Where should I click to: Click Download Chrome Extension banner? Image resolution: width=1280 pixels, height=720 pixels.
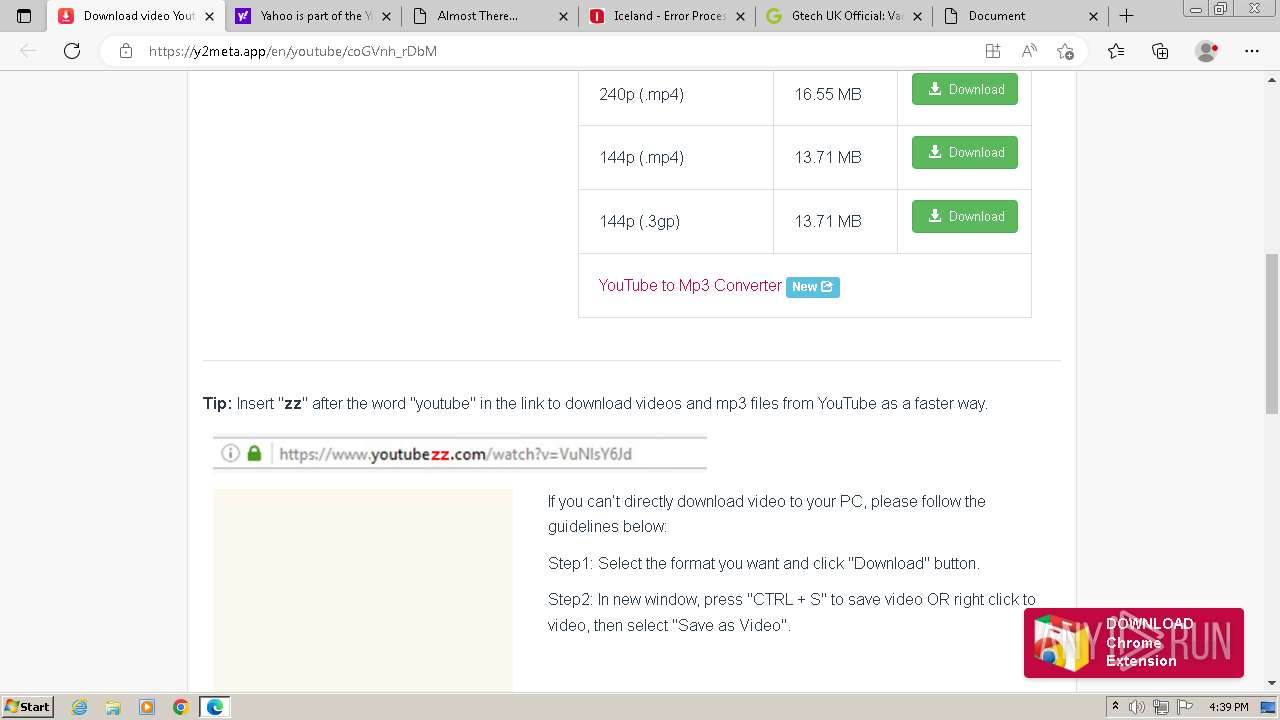click(1134, 642)
